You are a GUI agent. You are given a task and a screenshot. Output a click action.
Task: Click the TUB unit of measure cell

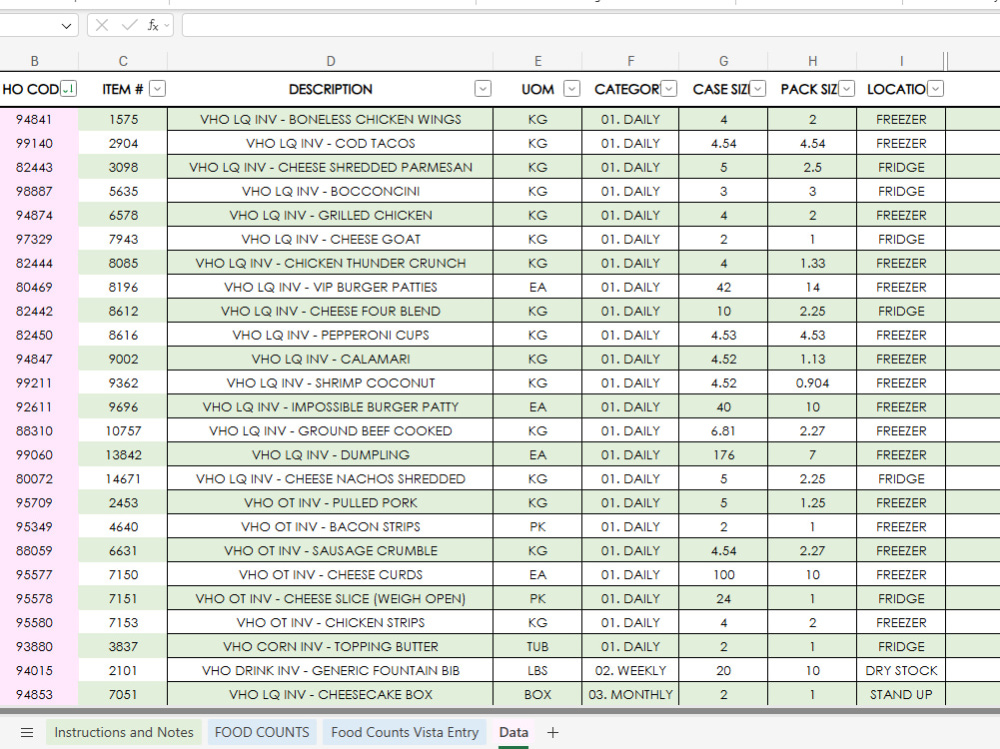pyautogui.click(x=538, y=646)
